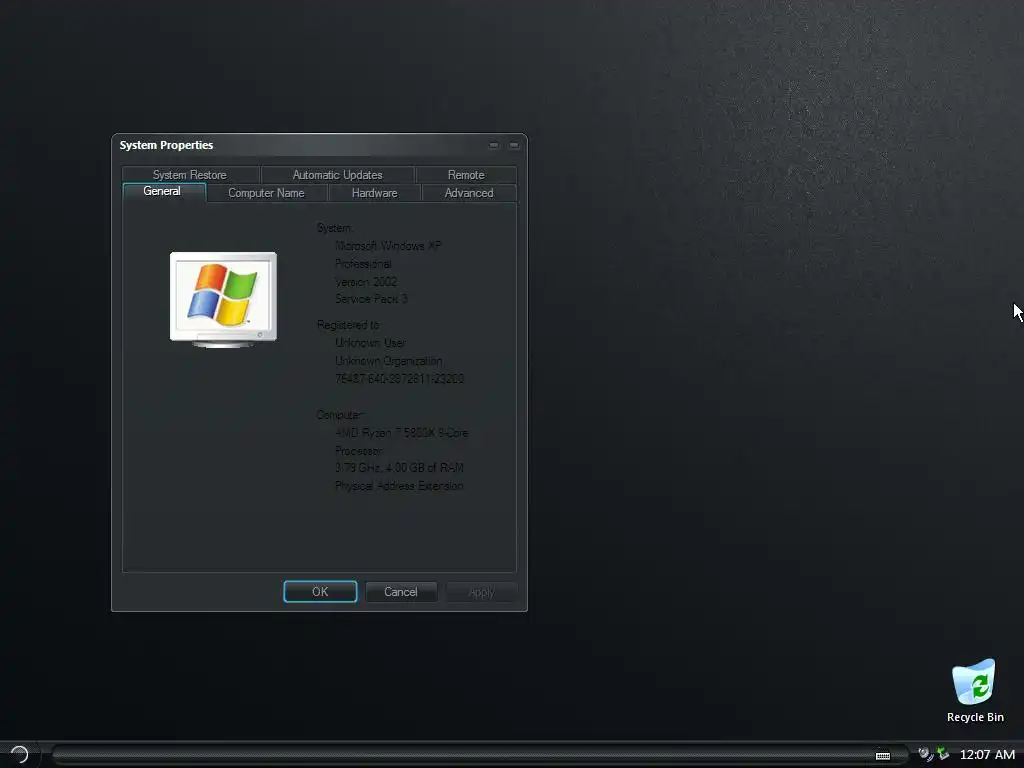
Task: Click the 'Professional' edition text
Action: (x=363, y=264)
